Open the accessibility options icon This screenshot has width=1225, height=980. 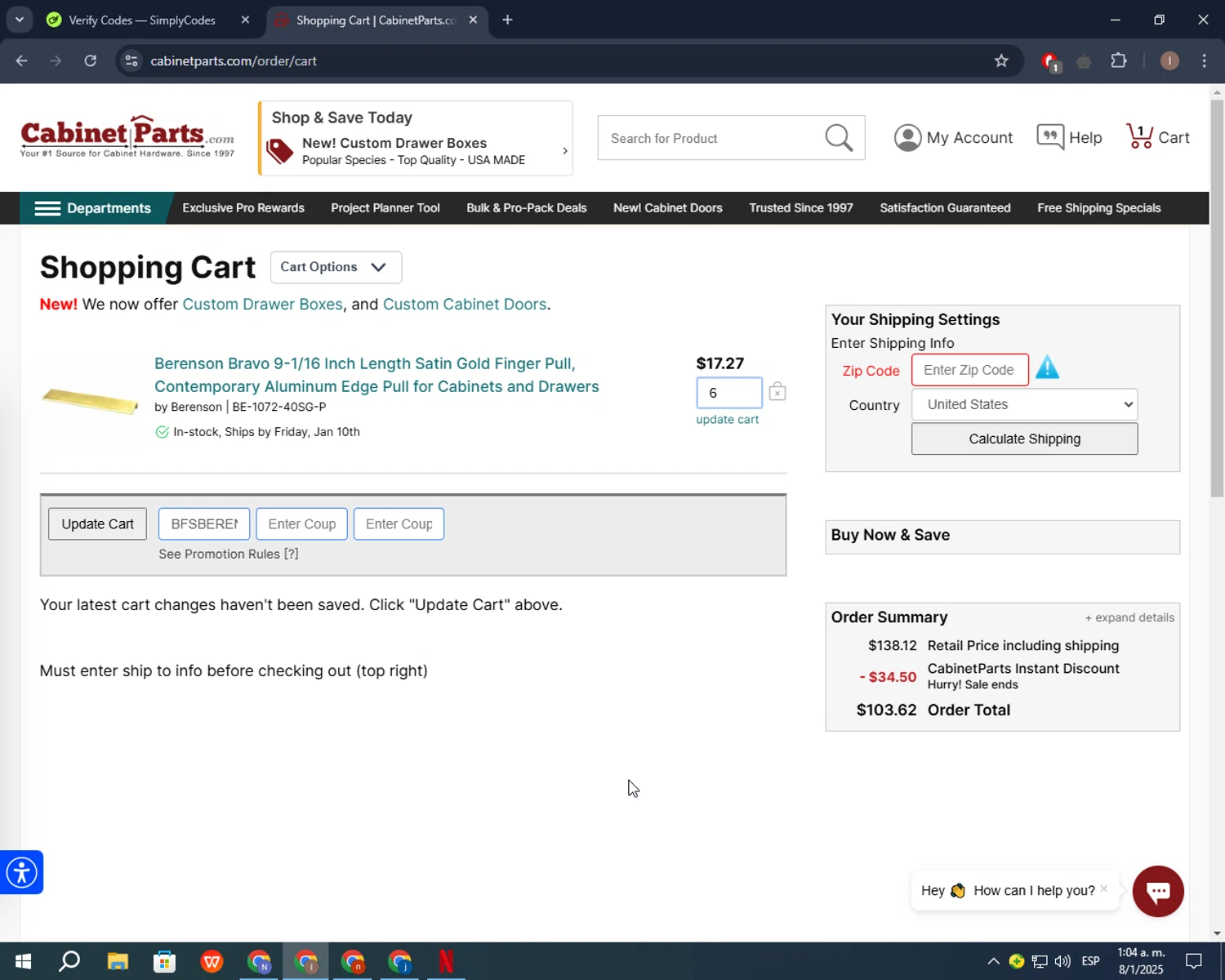tap(21, 872)
